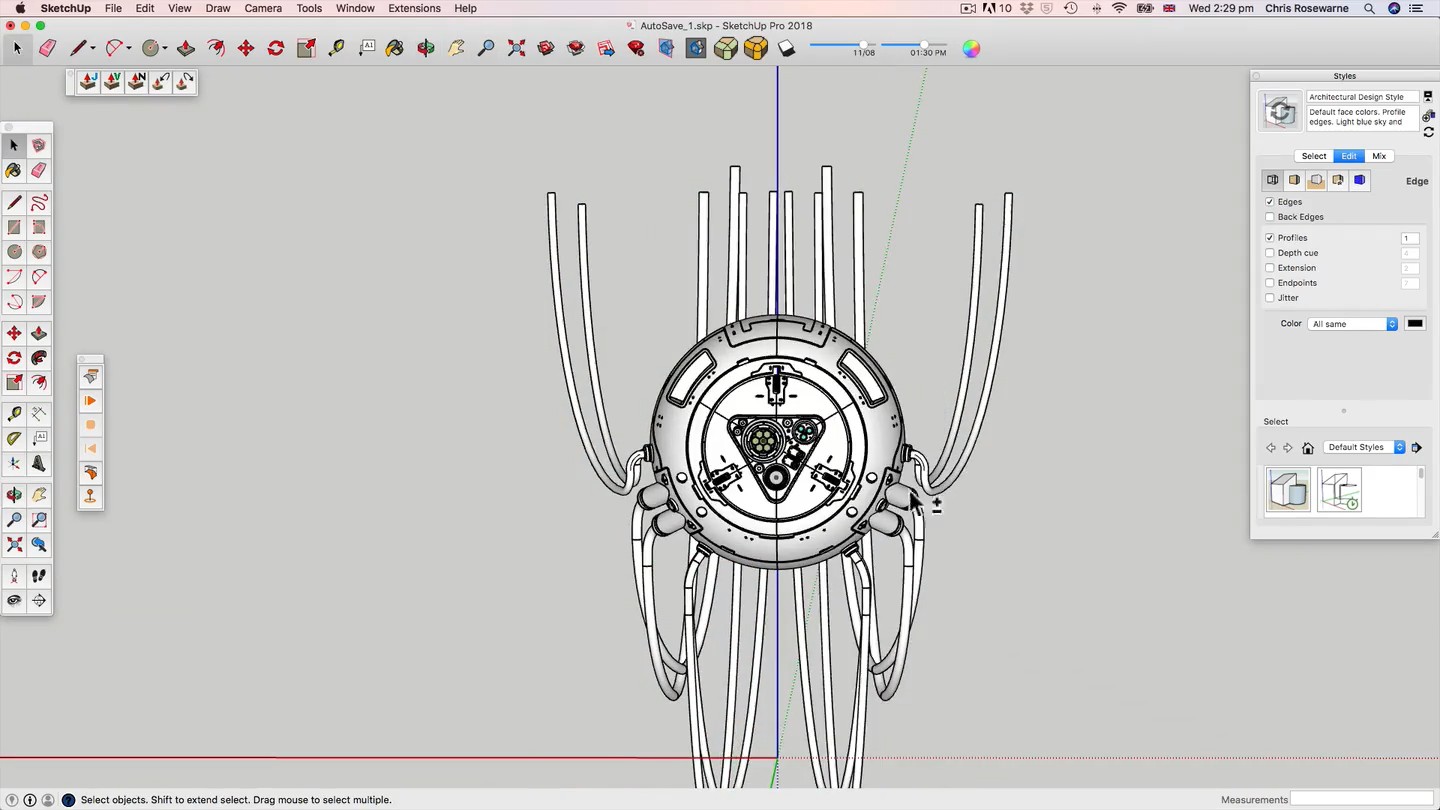Switch to the Mix tab in Styles
Screen dimensions: 1440x810
pos(1379,156)
